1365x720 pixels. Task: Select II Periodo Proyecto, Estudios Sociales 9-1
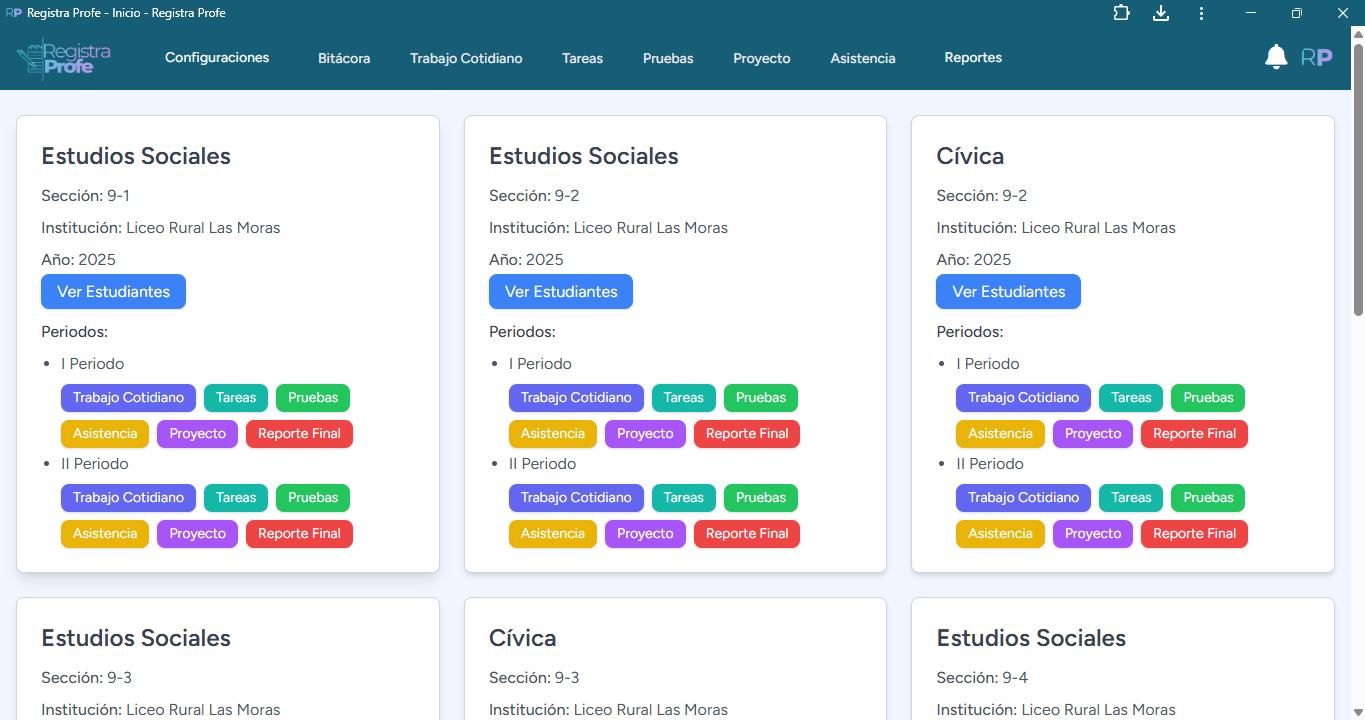(197, 534)
